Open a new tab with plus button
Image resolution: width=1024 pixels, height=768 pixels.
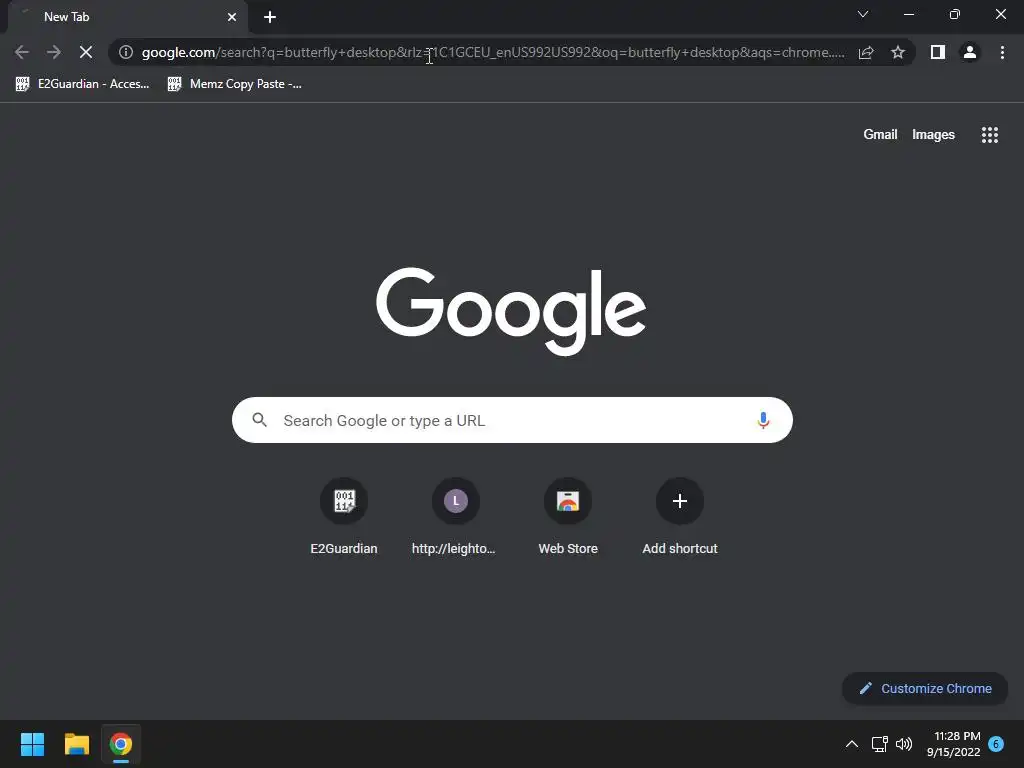[270, 17]
